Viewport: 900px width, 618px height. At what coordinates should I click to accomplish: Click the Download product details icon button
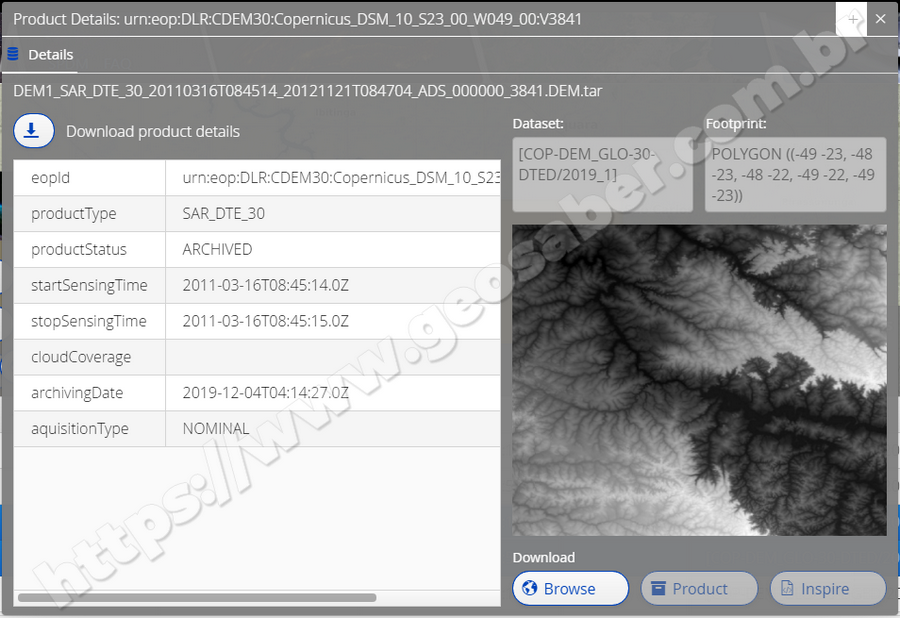[34, 131]
